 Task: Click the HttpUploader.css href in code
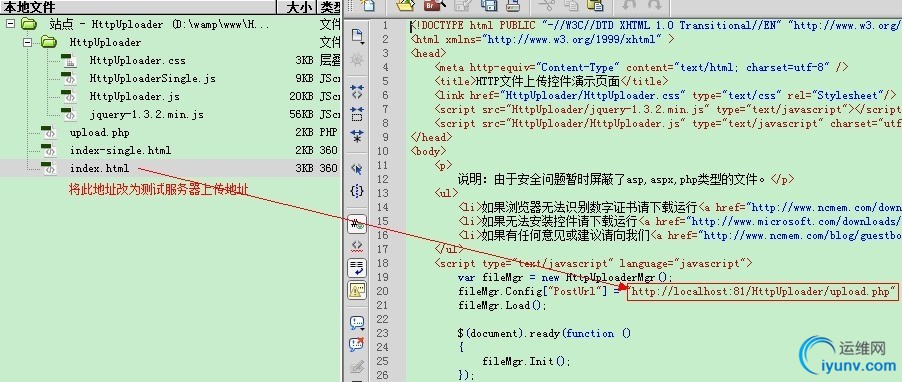click(593, 95)
